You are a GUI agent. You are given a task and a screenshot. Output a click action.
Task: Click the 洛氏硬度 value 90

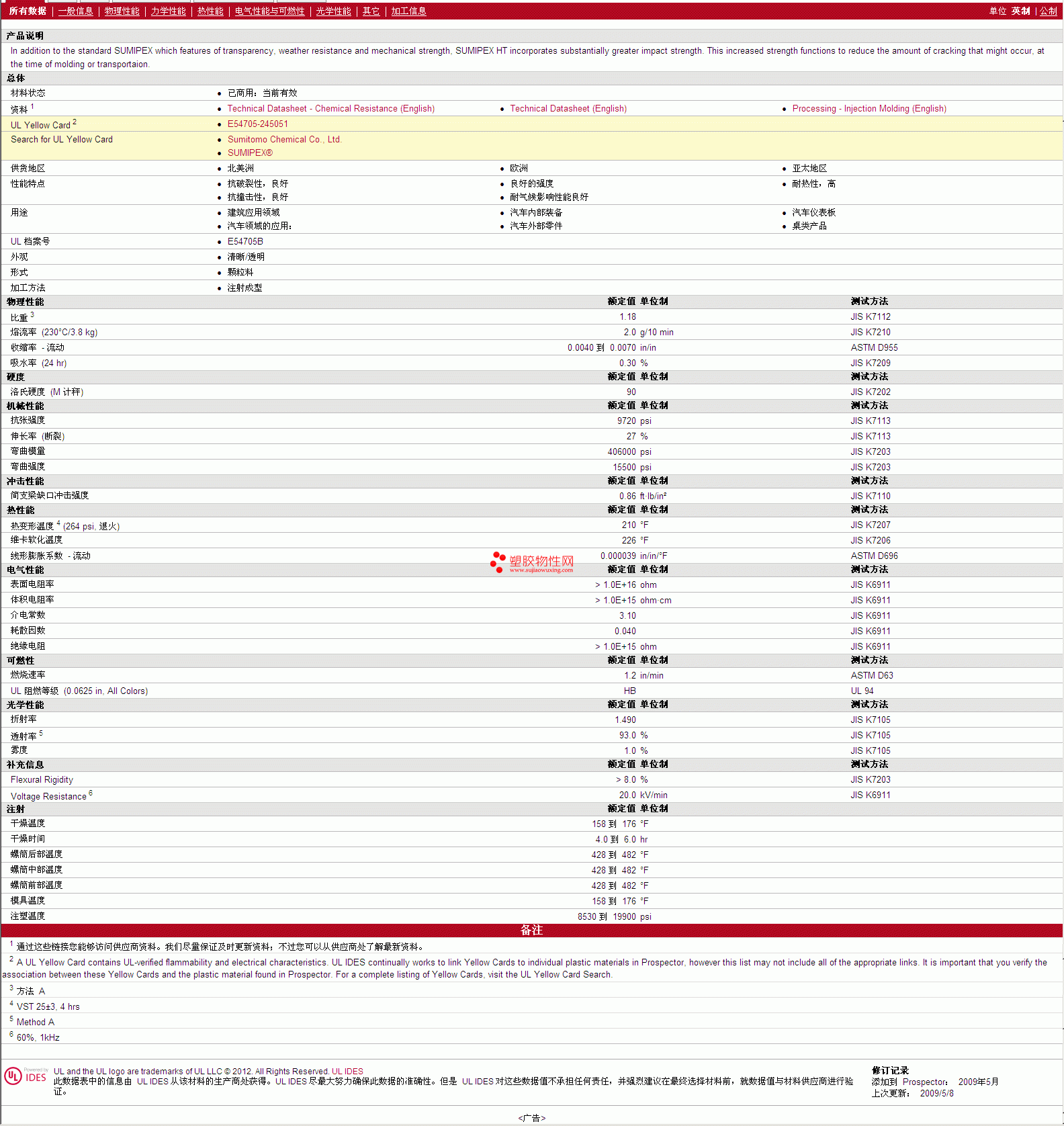pos(631,392)
